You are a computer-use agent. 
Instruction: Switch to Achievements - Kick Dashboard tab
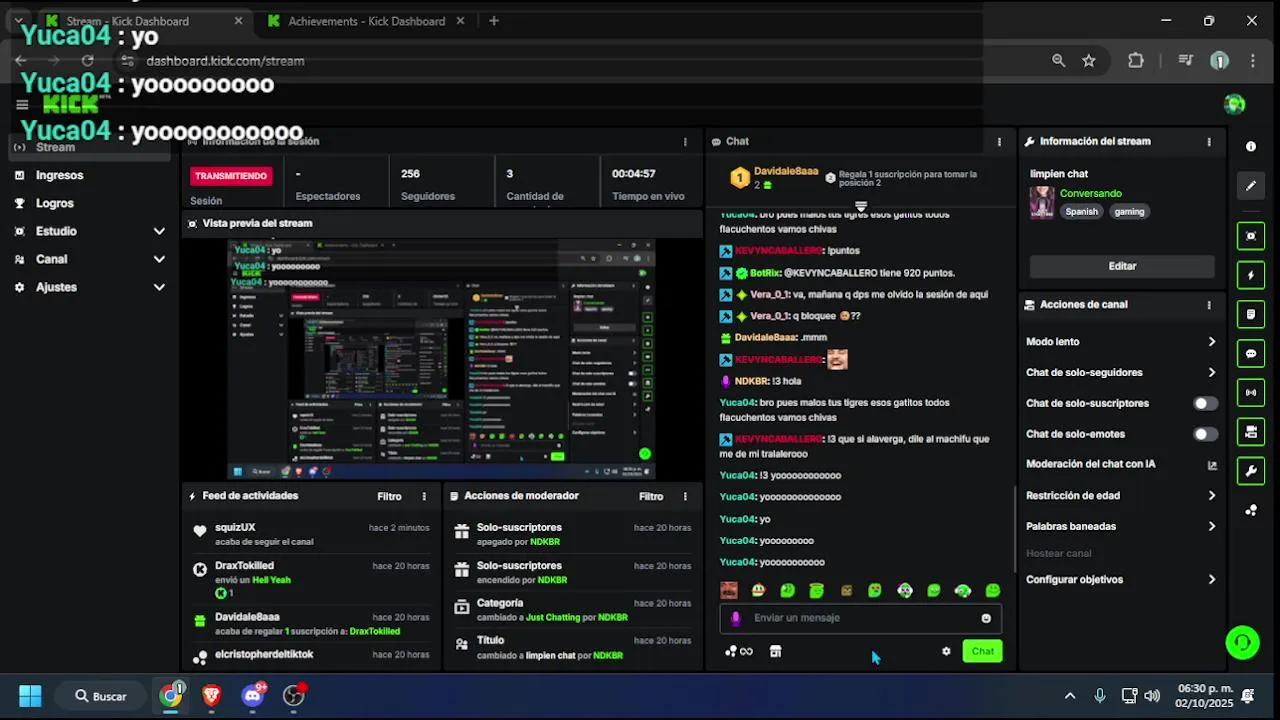click(x=366, y=21)
